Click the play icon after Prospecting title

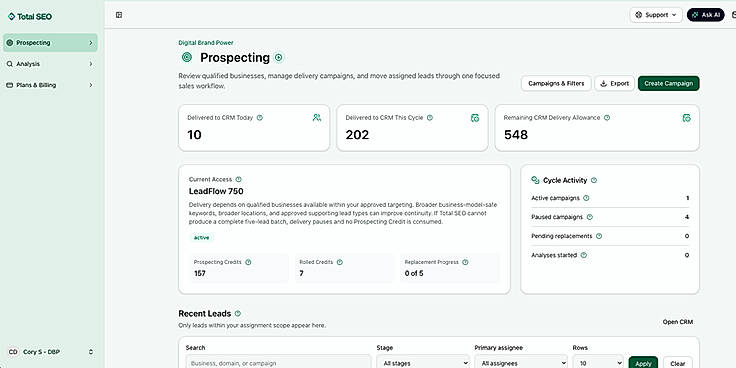pos(279,58)
